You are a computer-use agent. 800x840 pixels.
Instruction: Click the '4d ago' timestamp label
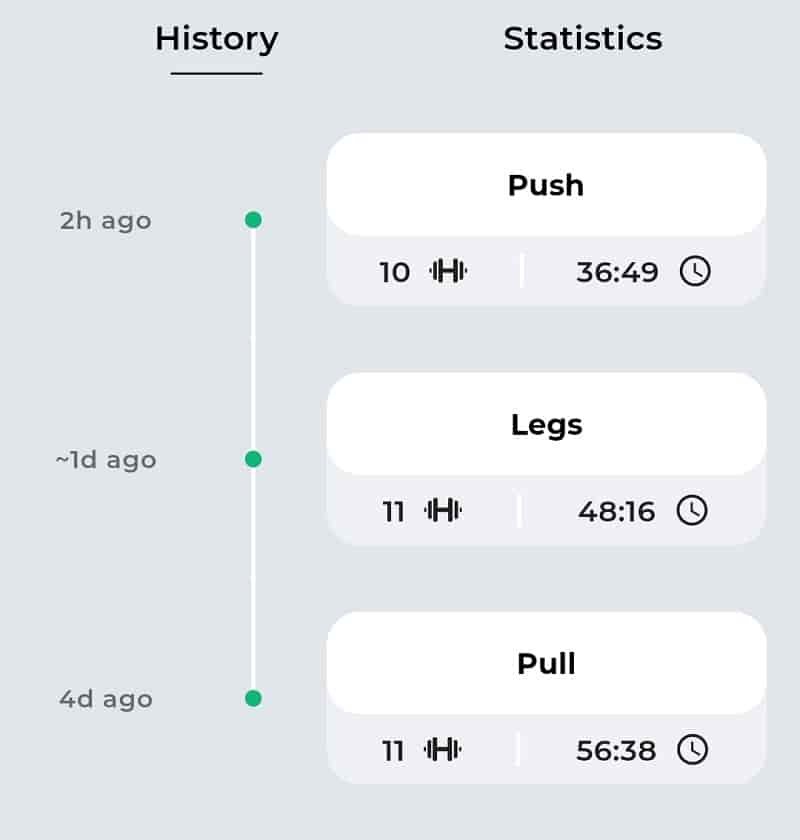point(106,699)
